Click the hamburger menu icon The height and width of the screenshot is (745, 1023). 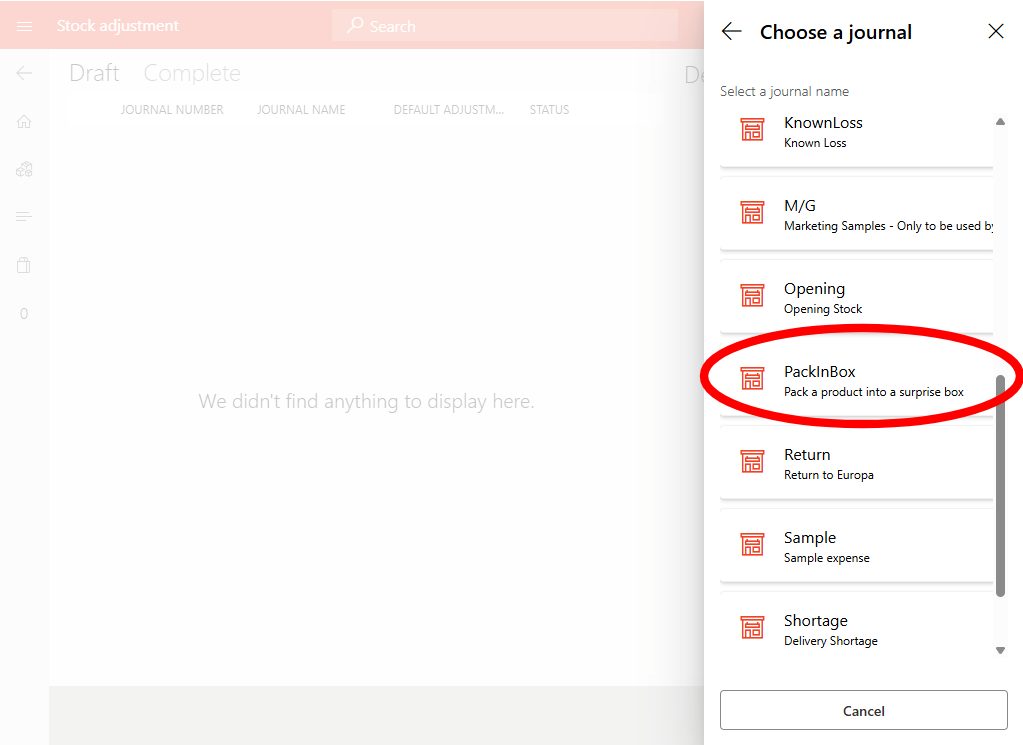tap(24, 26)
